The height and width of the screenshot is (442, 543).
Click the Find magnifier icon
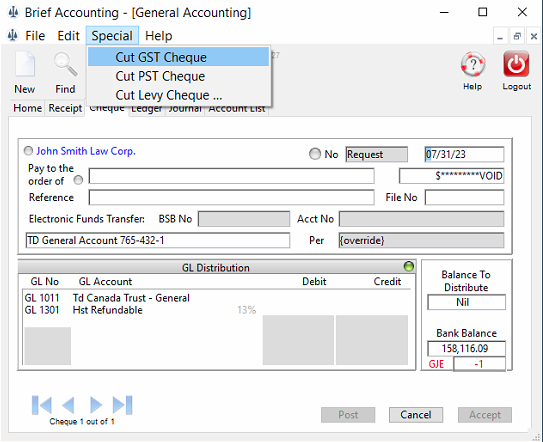pos(65,64)
